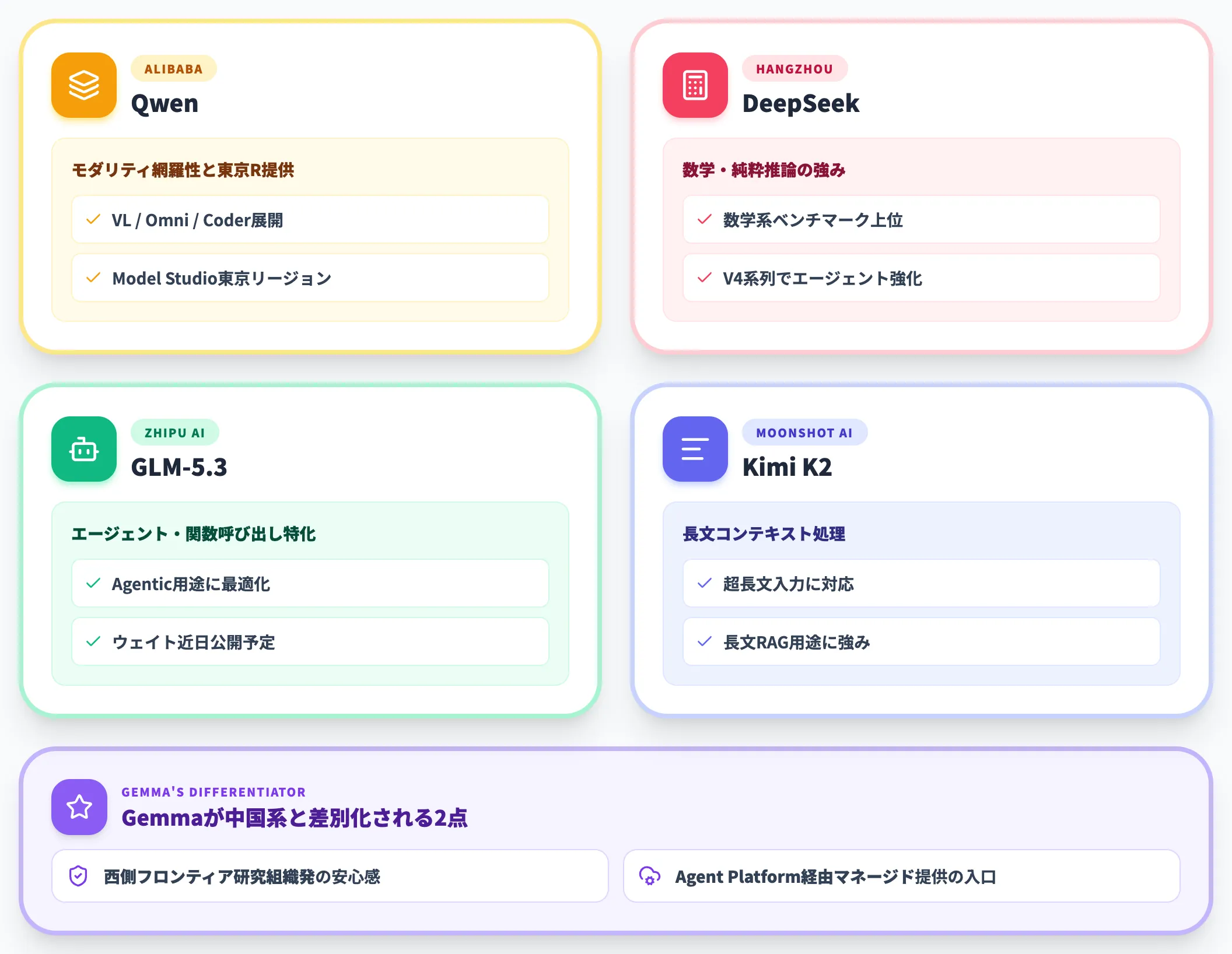
Task: Click checkmark next to Model Studio東京リージョン
Action: [x=93, y=278]
